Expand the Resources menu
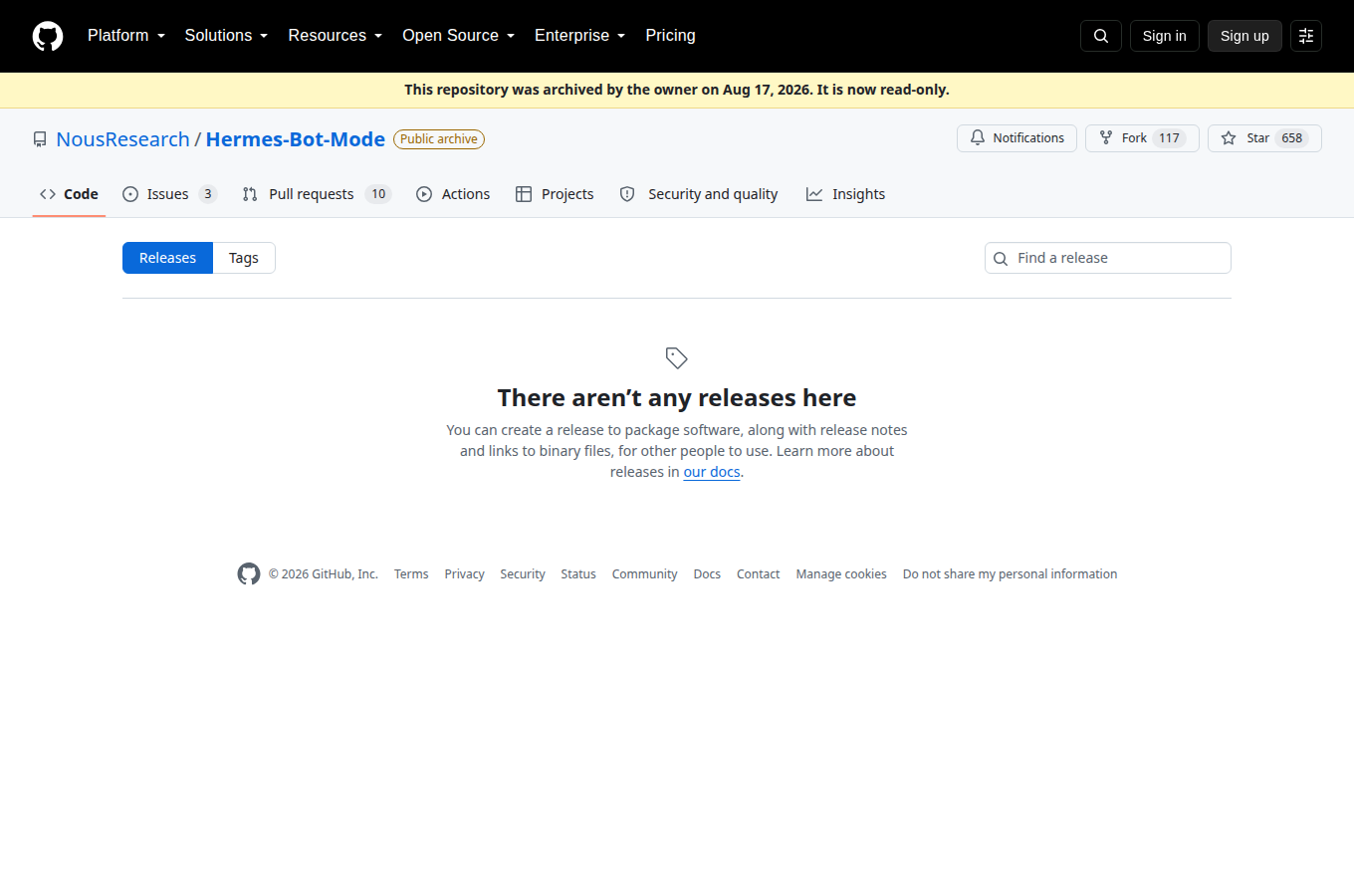 point(336,36)
